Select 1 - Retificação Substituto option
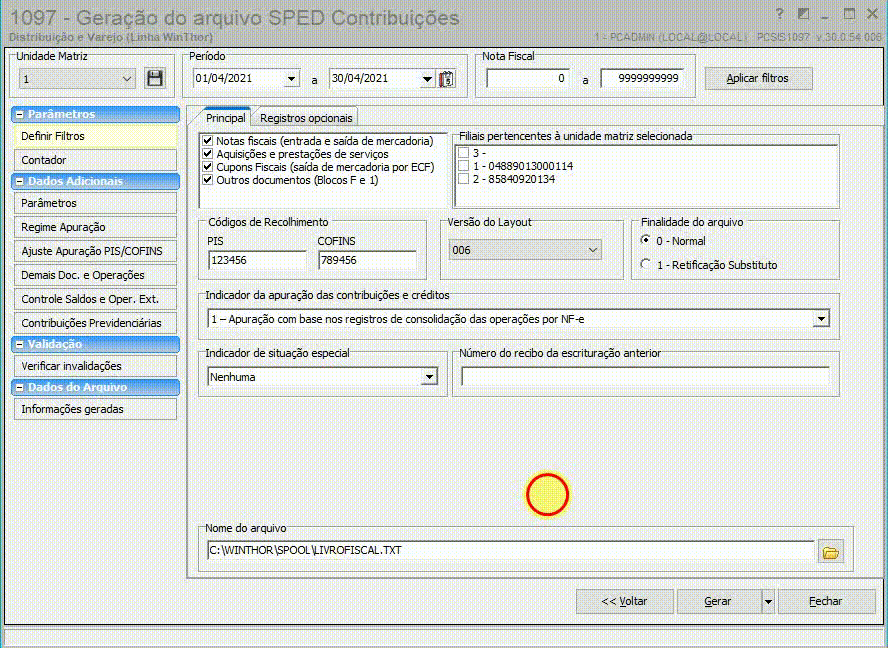 click(645, 265)
